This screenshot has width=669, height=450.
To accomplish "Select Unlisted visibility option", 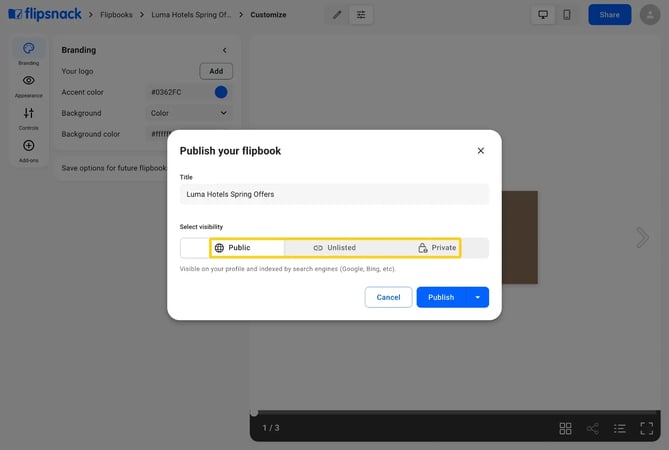I will (x=334, y=247).
